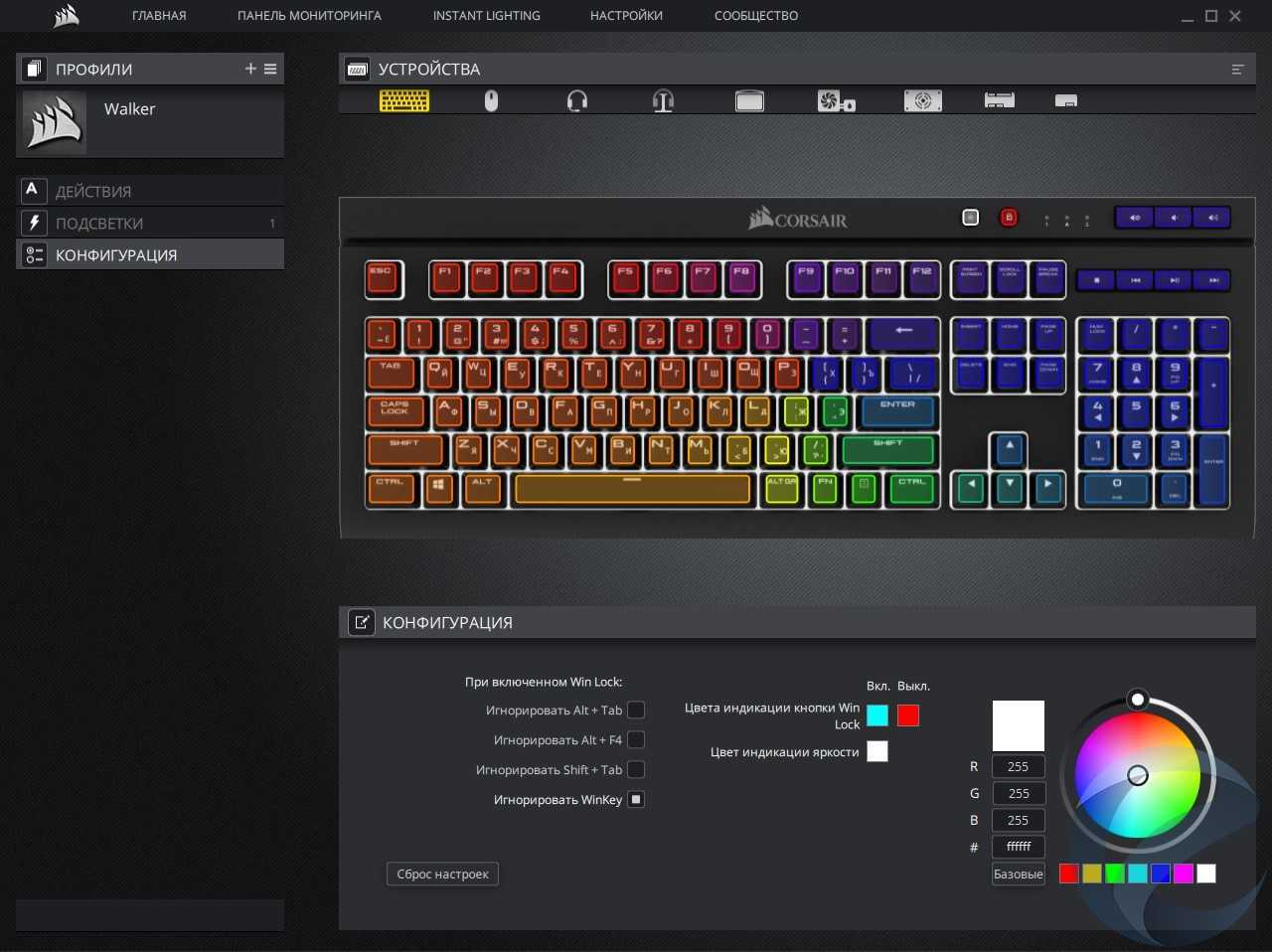Pick the cyan Win Lock on-color swatch
This screenshot has height=952, width=1272.
click(877, 715)
